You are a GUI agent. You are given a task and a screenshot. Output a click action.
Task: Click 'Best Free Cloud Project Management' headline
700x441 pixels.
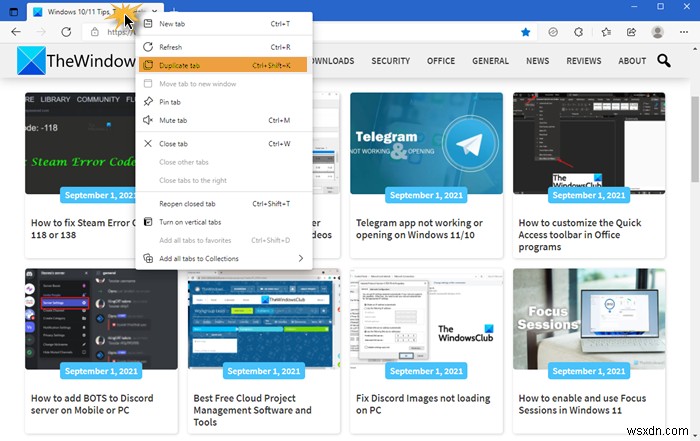tap(252, 410)
